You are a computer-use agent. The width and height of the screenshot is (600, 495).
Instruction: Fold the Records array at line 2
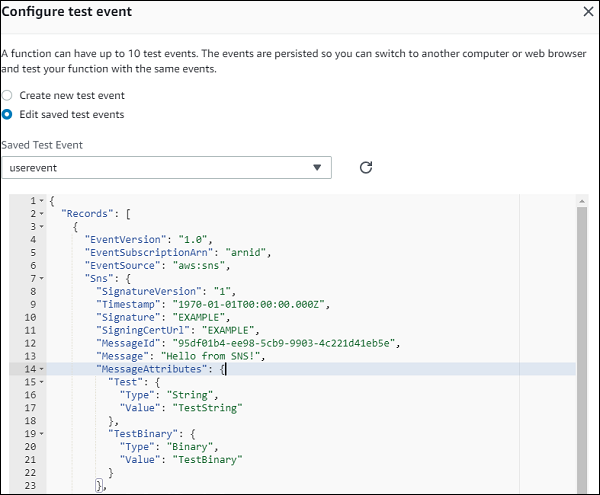(41, 214)
